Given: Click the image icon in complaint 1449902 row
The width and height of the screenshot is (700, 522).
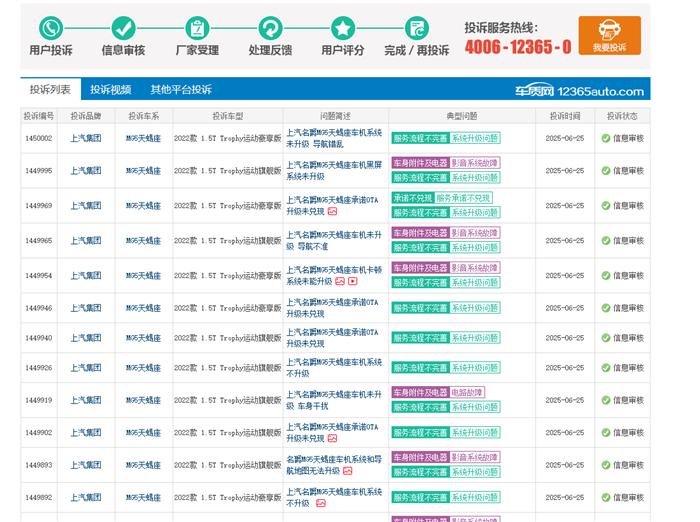Looking at the screenshot, I should tap(332, 438).
